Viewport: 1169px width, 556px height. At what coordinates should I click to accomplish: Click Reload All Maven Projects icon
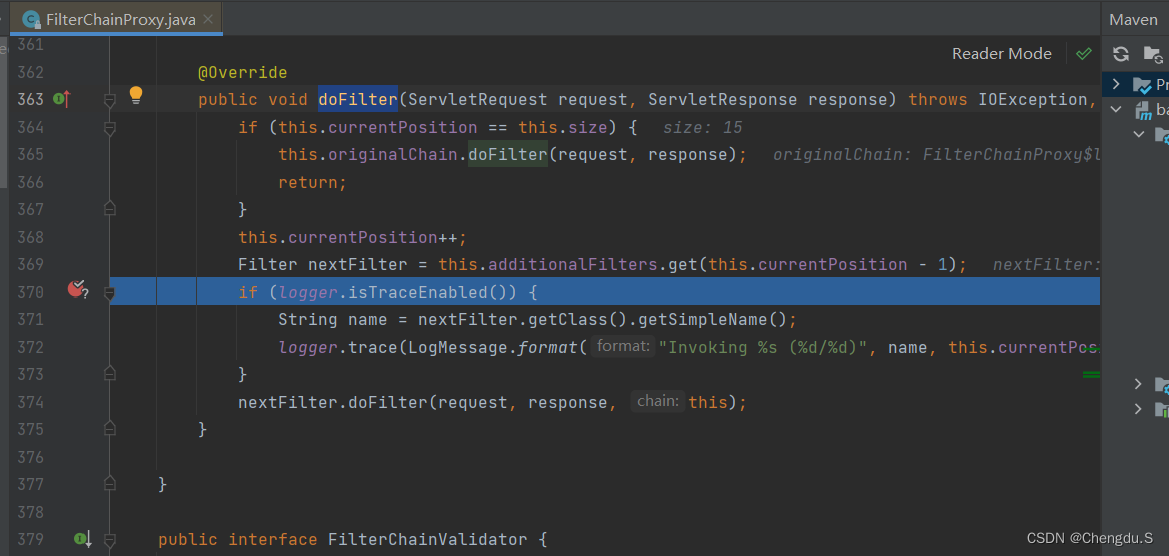coord(1121,54)
